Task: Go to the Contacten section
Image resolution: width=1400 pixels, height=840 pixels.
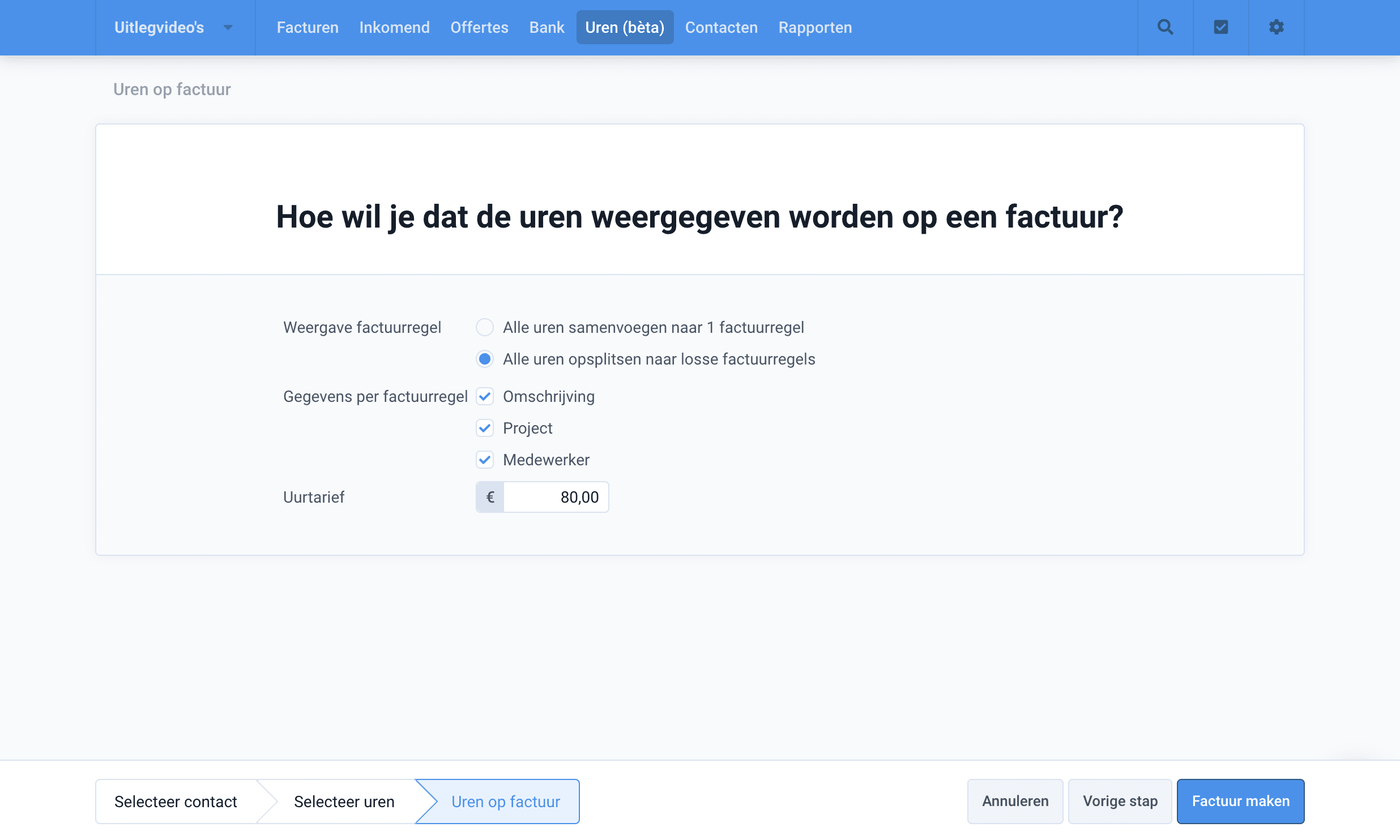Action: point(720,27)
